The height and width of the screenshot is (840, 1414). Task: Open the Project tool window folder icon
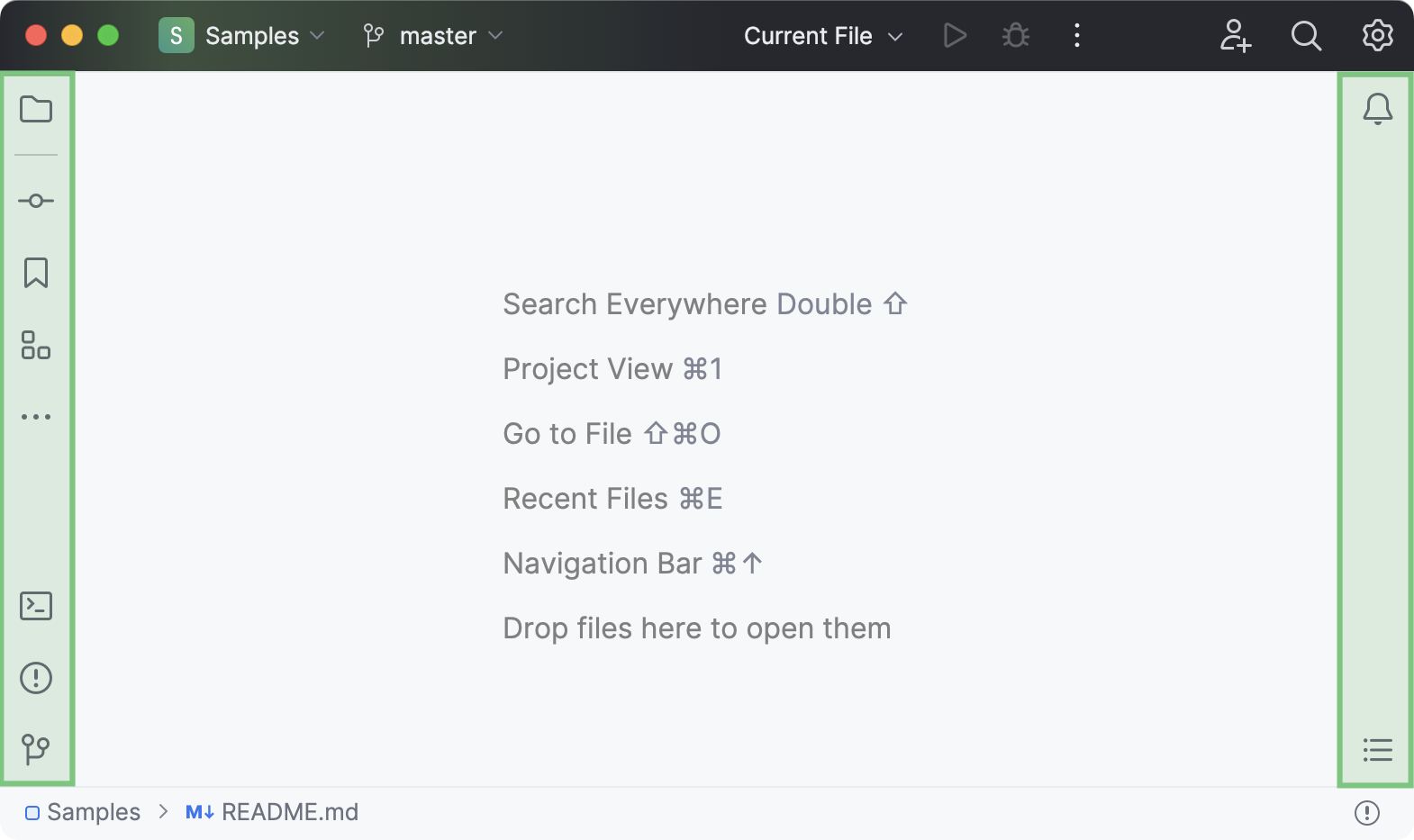tap(36, 110)
